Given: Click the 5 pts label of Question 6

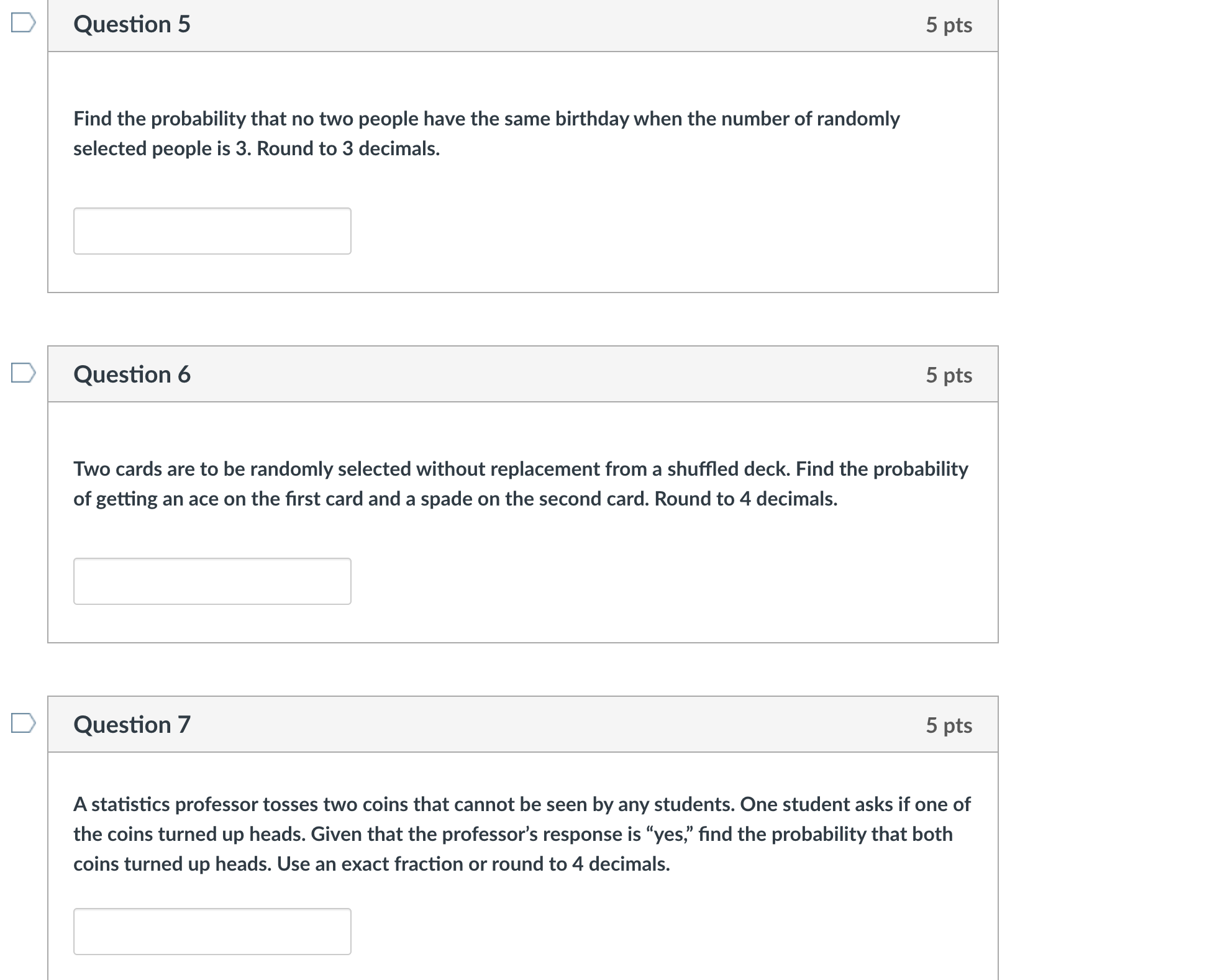Looking at the screenshot, I should [x=949, y=375].
